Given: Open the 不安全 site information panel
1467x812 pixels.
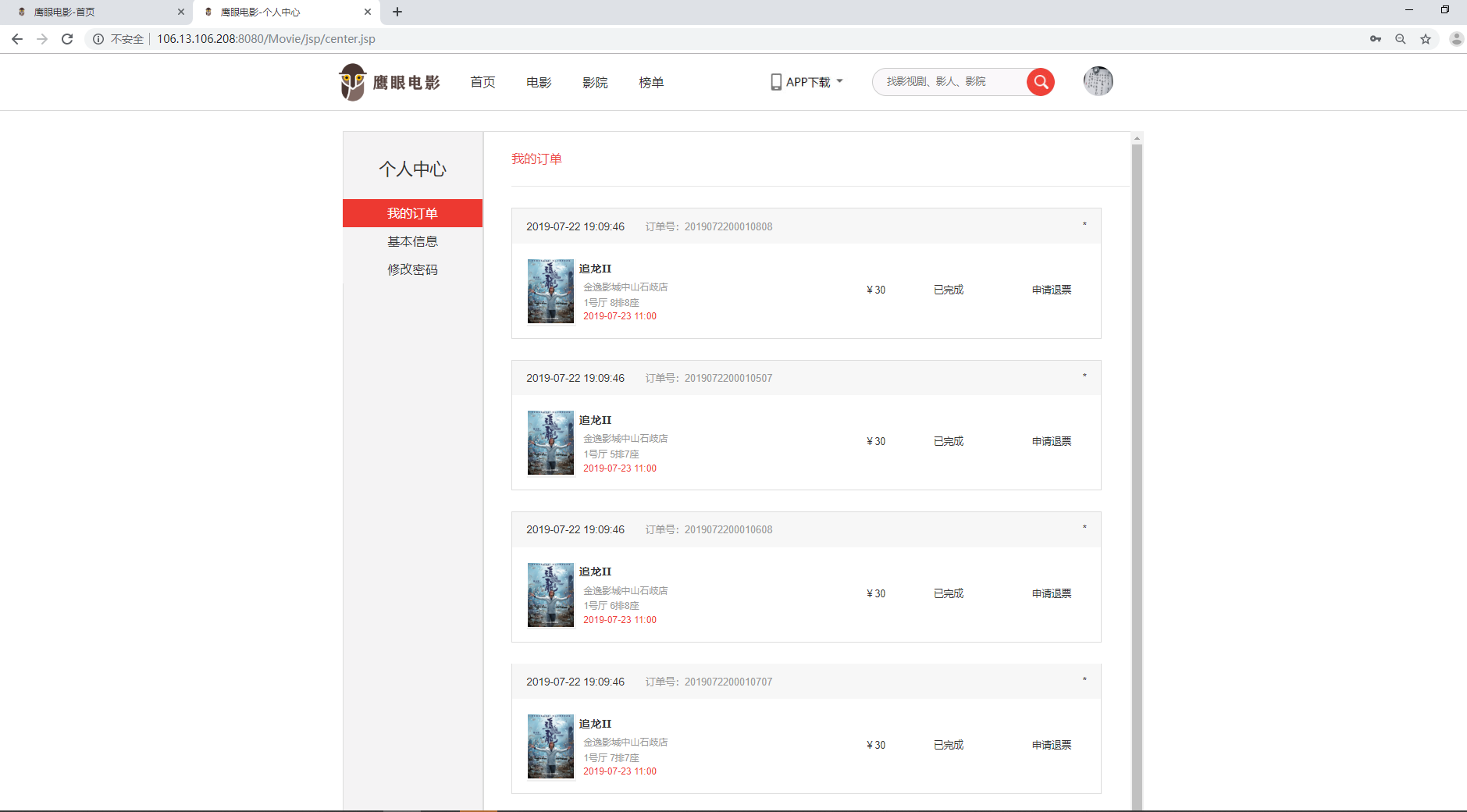Looking at the screenshot, I should [126, 38].
